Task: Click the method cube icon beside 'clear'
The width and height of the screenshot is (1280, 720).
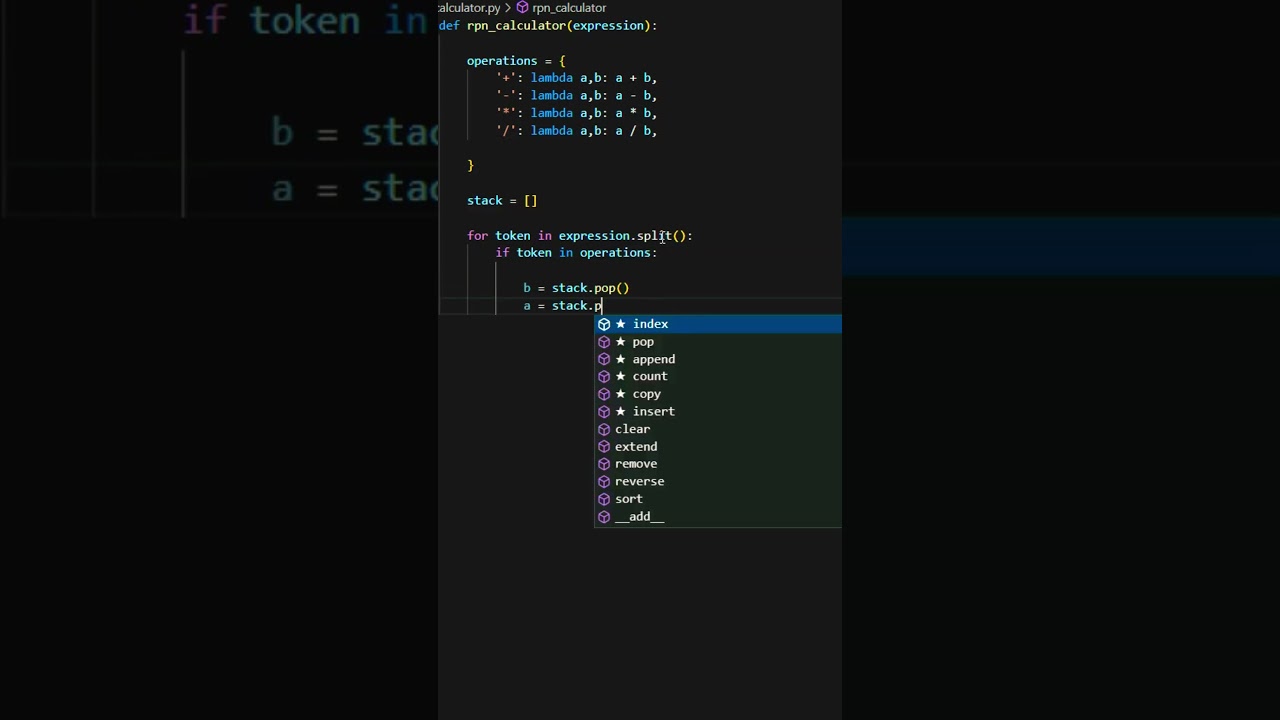Action: [604, 429]
